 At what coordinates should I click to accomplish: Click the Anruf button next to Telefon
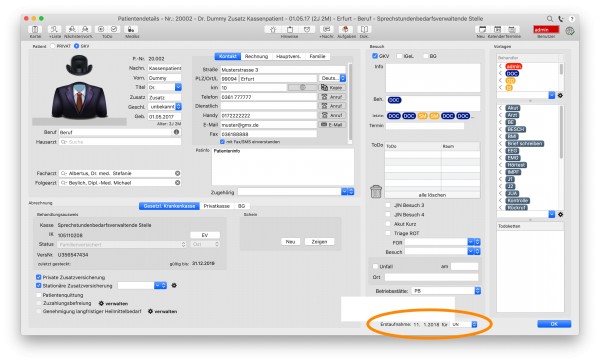332,97
